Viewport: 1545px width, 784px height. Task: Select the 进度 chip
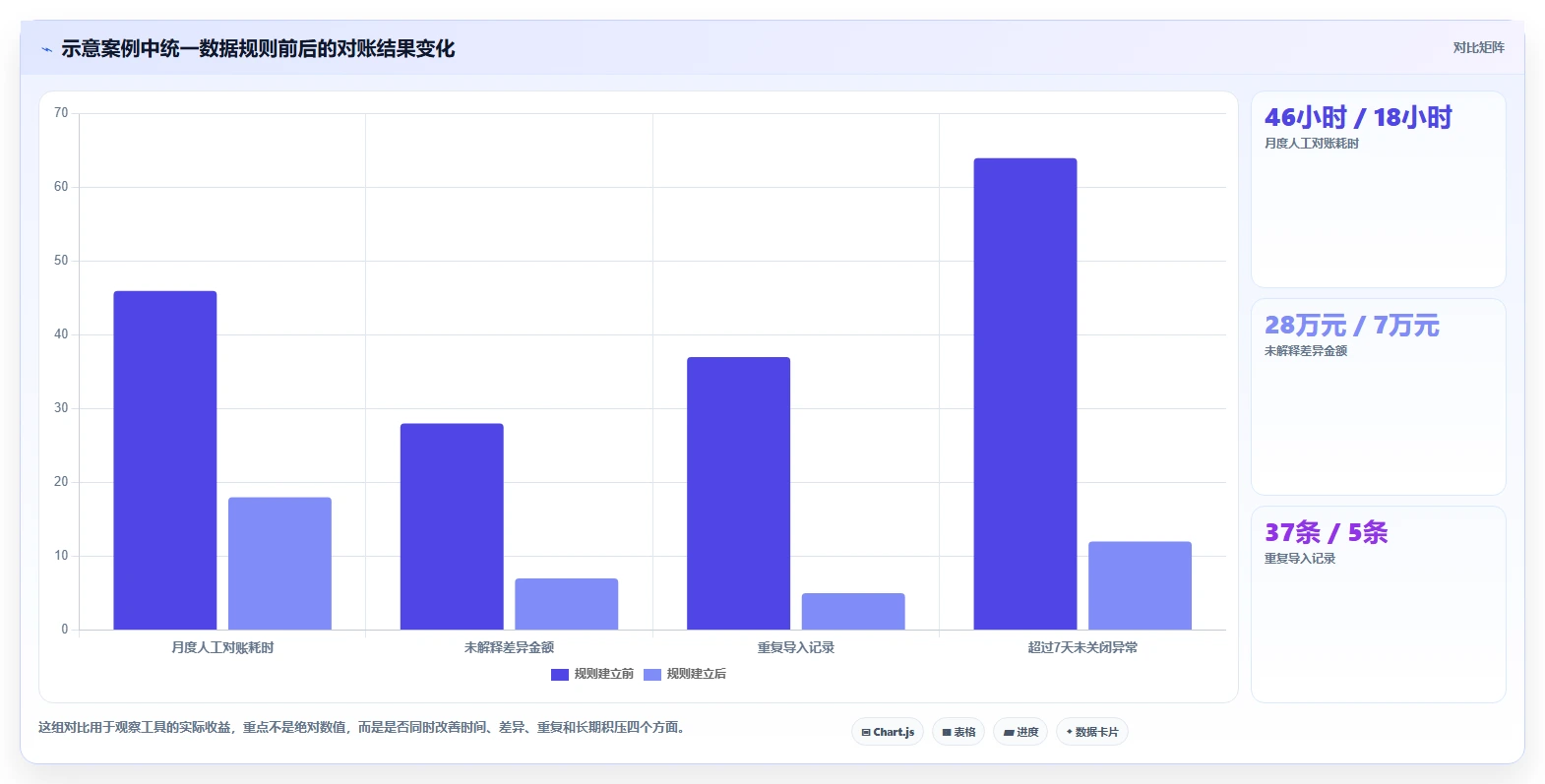(x=1020, y=732)
